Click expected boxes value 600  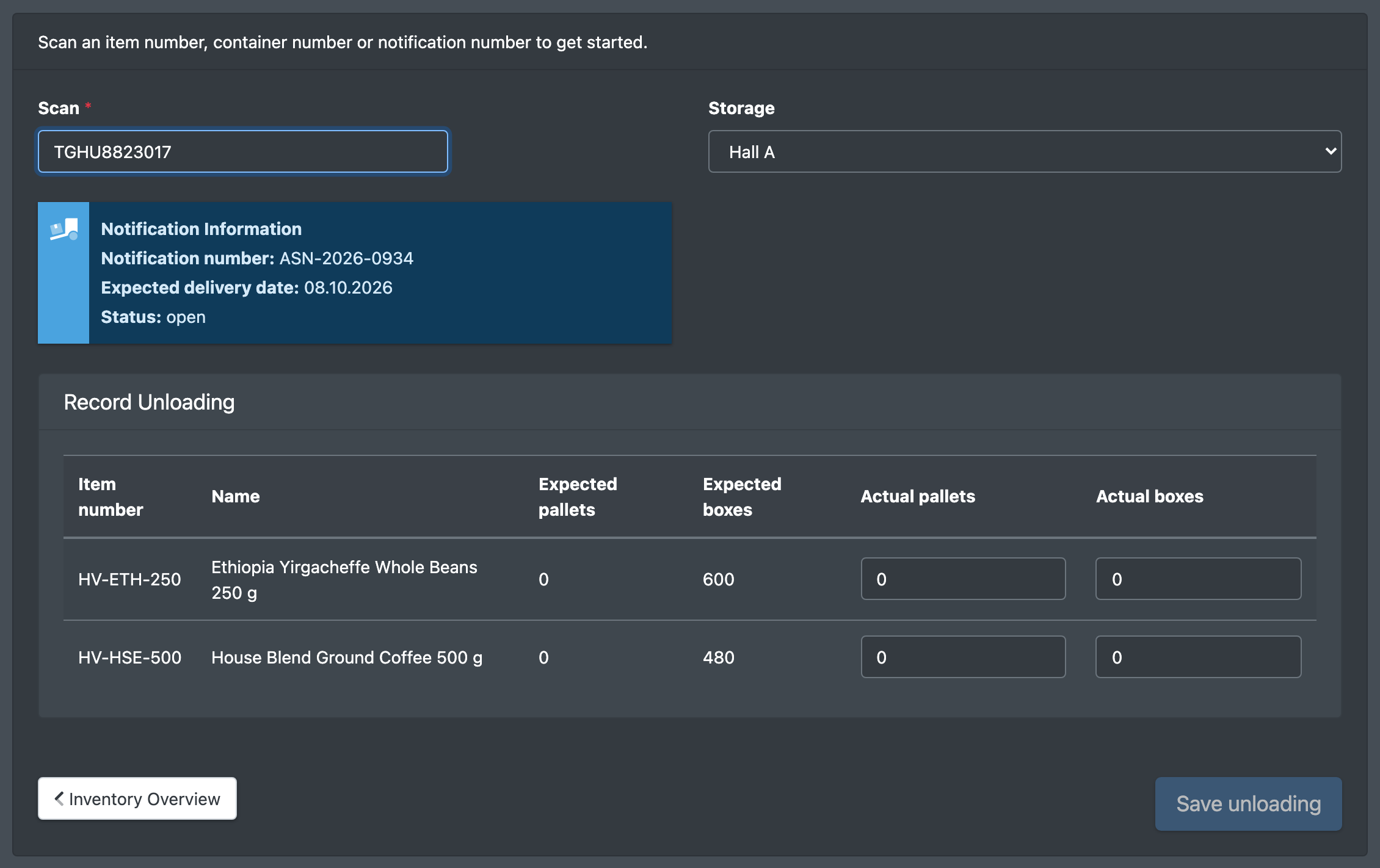[x=719, y=579]
